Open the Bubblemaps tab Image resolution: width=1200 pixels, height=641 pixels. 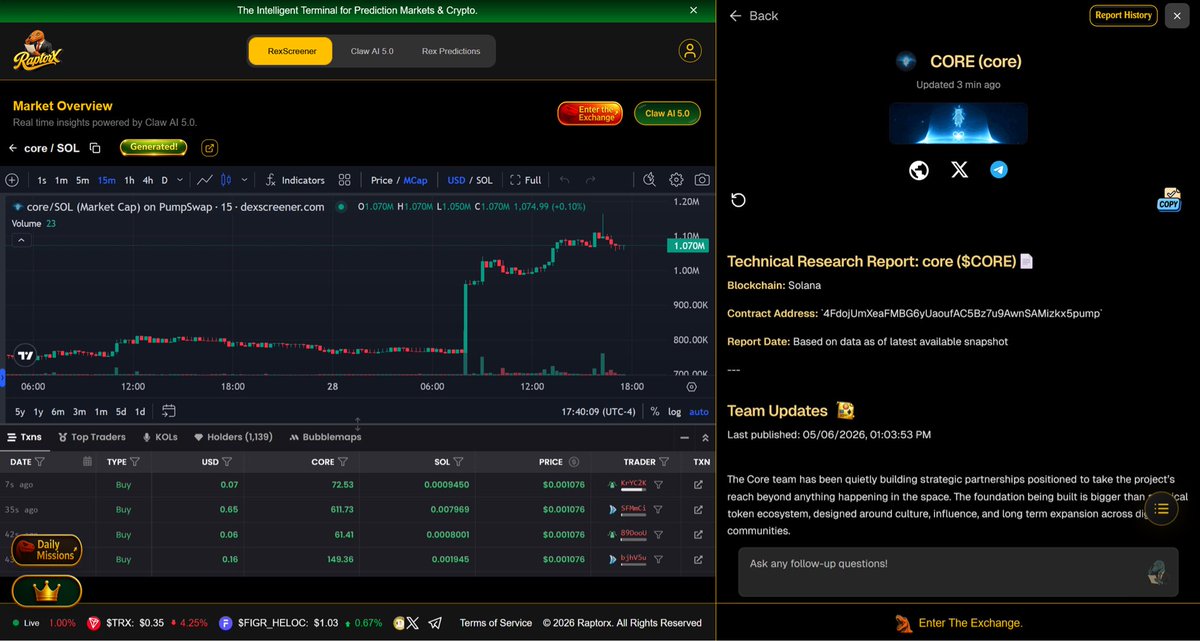click(x=325, y=437)
